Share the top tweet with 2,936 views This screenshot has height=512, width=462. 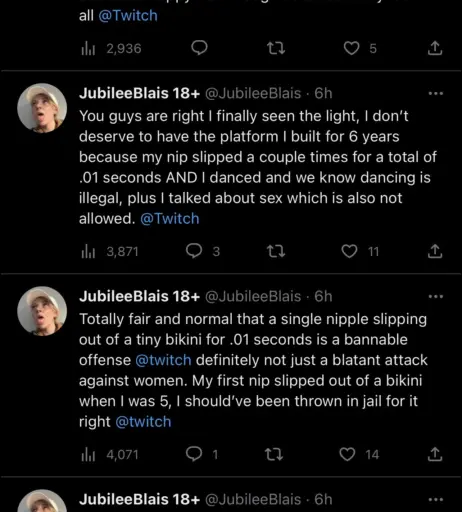tap(435, 48)
